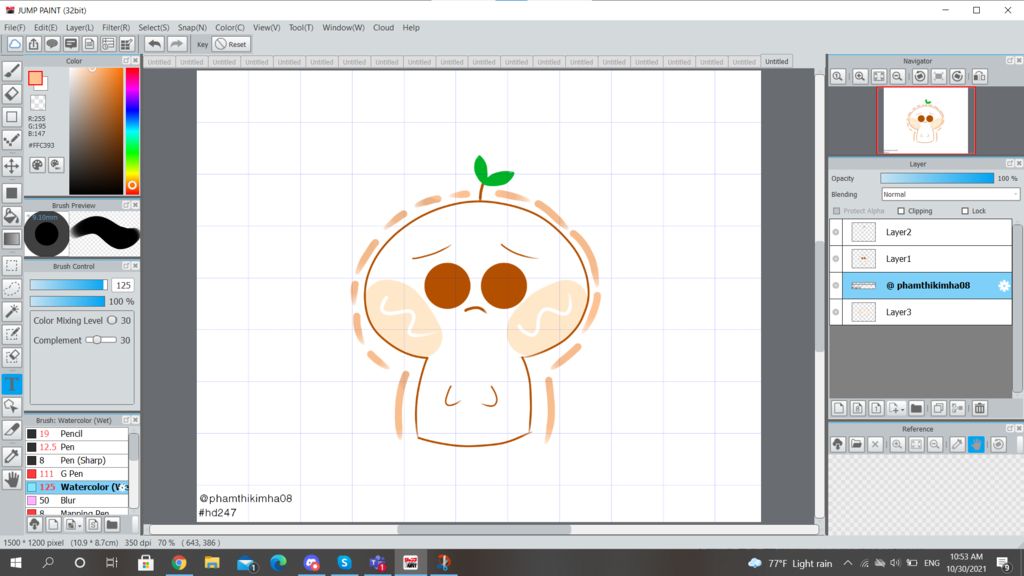
Task: Open the File menu
Action: pyautogui.click(x=14, y=27)
